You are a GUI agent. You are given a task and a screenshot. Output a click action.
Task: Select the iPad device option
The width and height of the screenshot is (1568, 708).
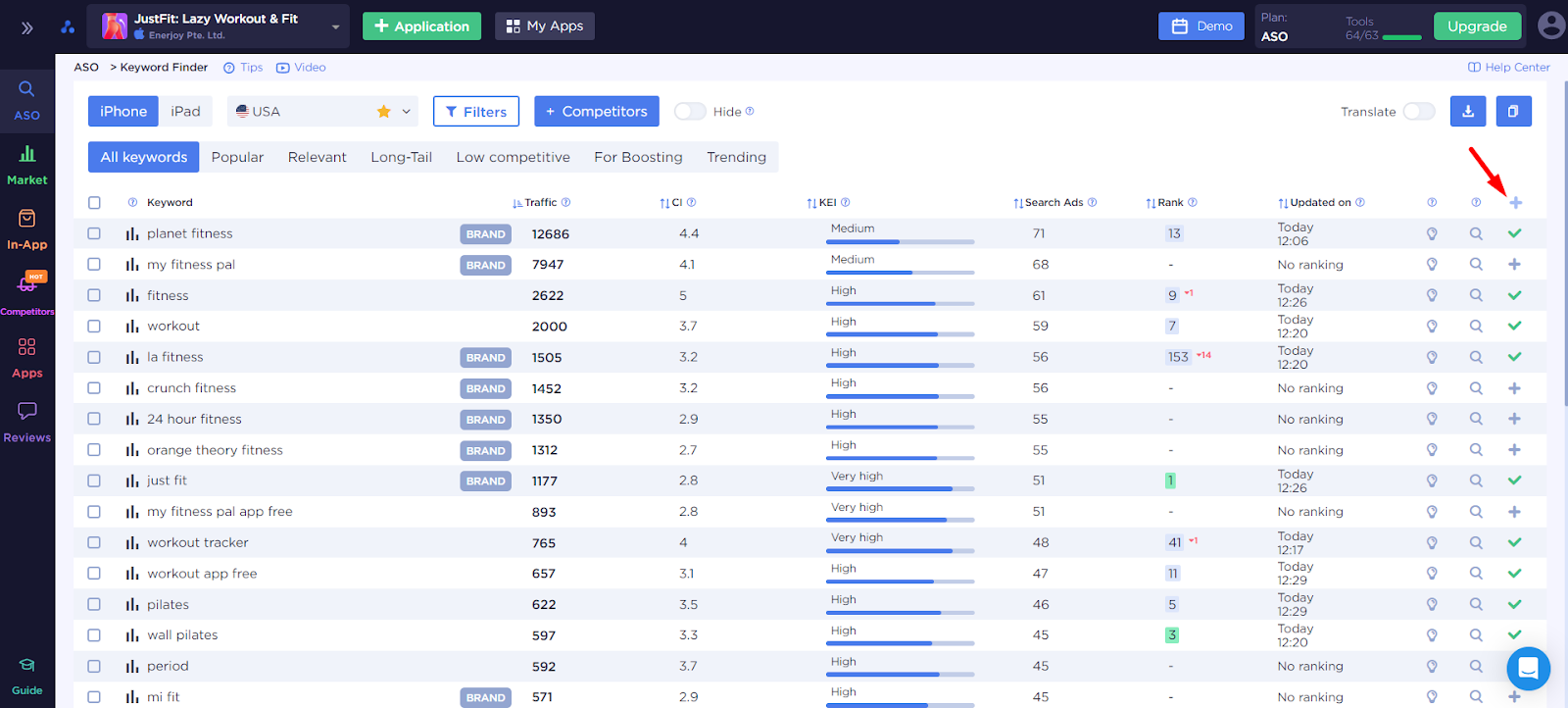coord(185,111)
